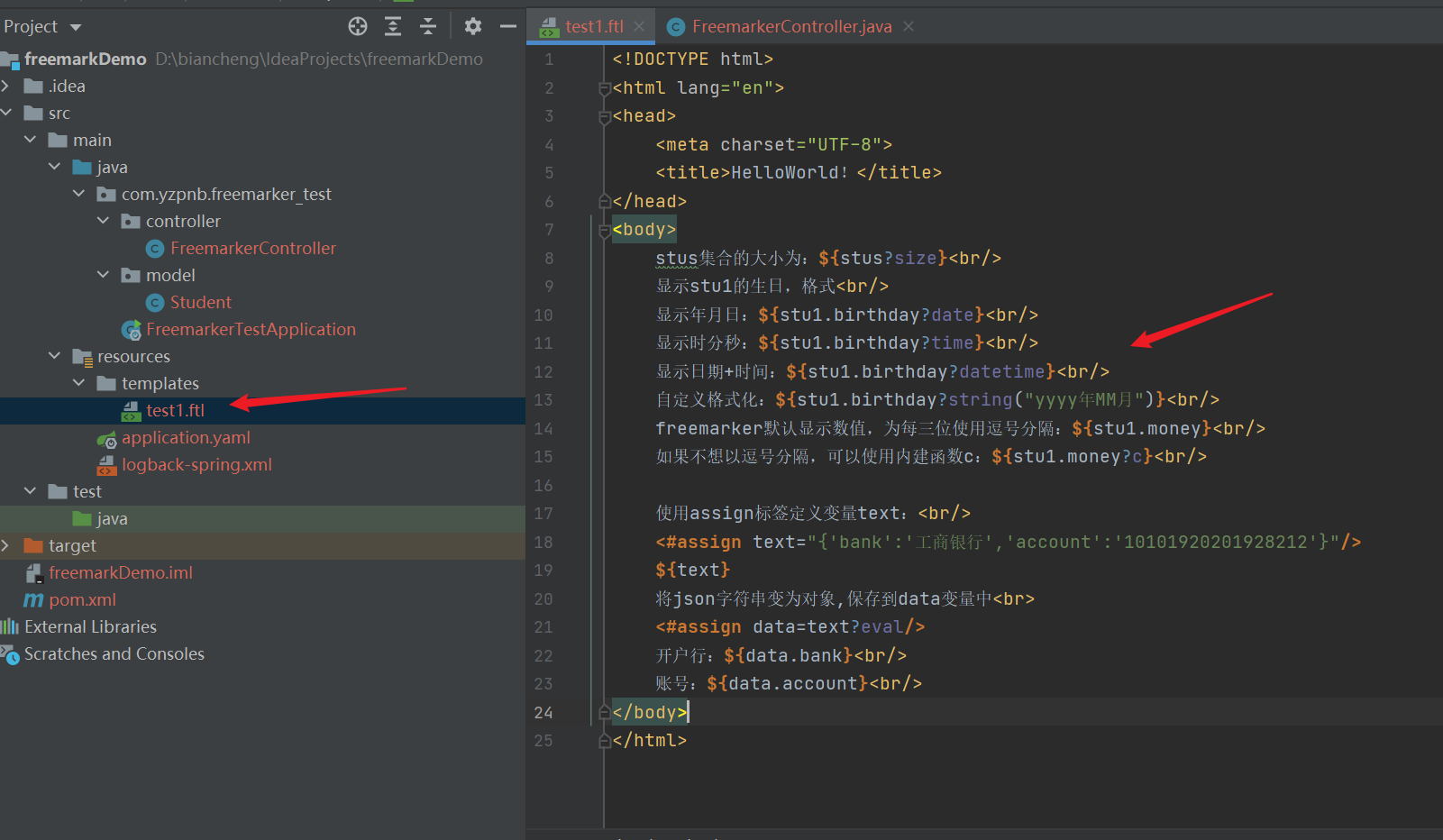Screen dimensions: 1443x840
Task: Open freemarkDemo.iml file
Action: 121,572
